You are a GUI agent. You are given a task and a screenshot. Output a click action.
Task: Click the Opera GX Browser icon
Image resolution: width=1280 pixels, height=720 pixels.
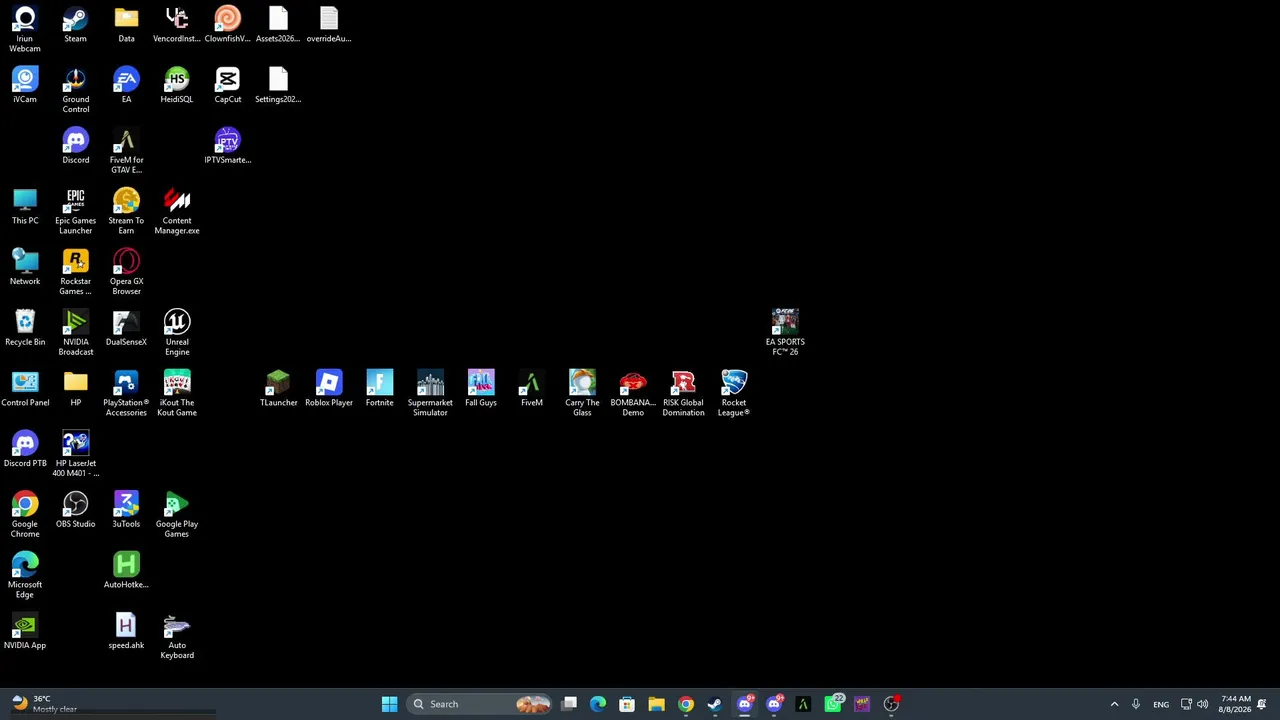(x=126, y=273)
